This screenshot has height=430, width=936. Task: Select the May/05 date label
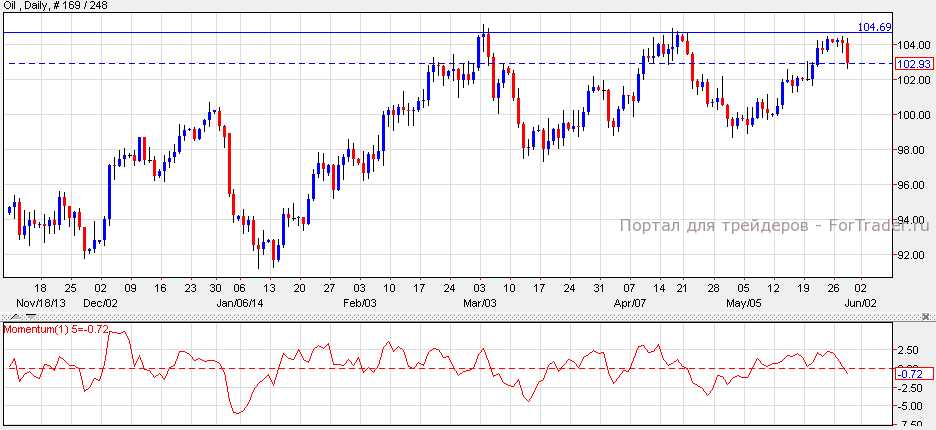(743, 302)
